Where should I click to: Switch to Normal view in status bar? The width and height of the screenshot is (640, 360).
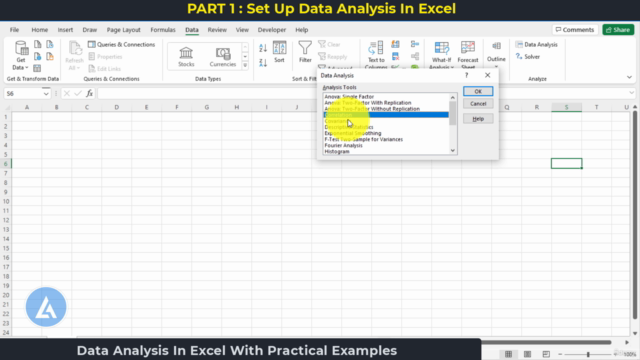tap(508, 354)
